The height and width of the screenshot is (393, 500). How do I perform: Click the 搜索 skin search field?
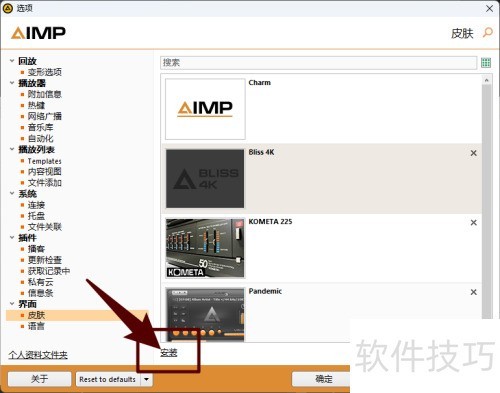(319, 63)
